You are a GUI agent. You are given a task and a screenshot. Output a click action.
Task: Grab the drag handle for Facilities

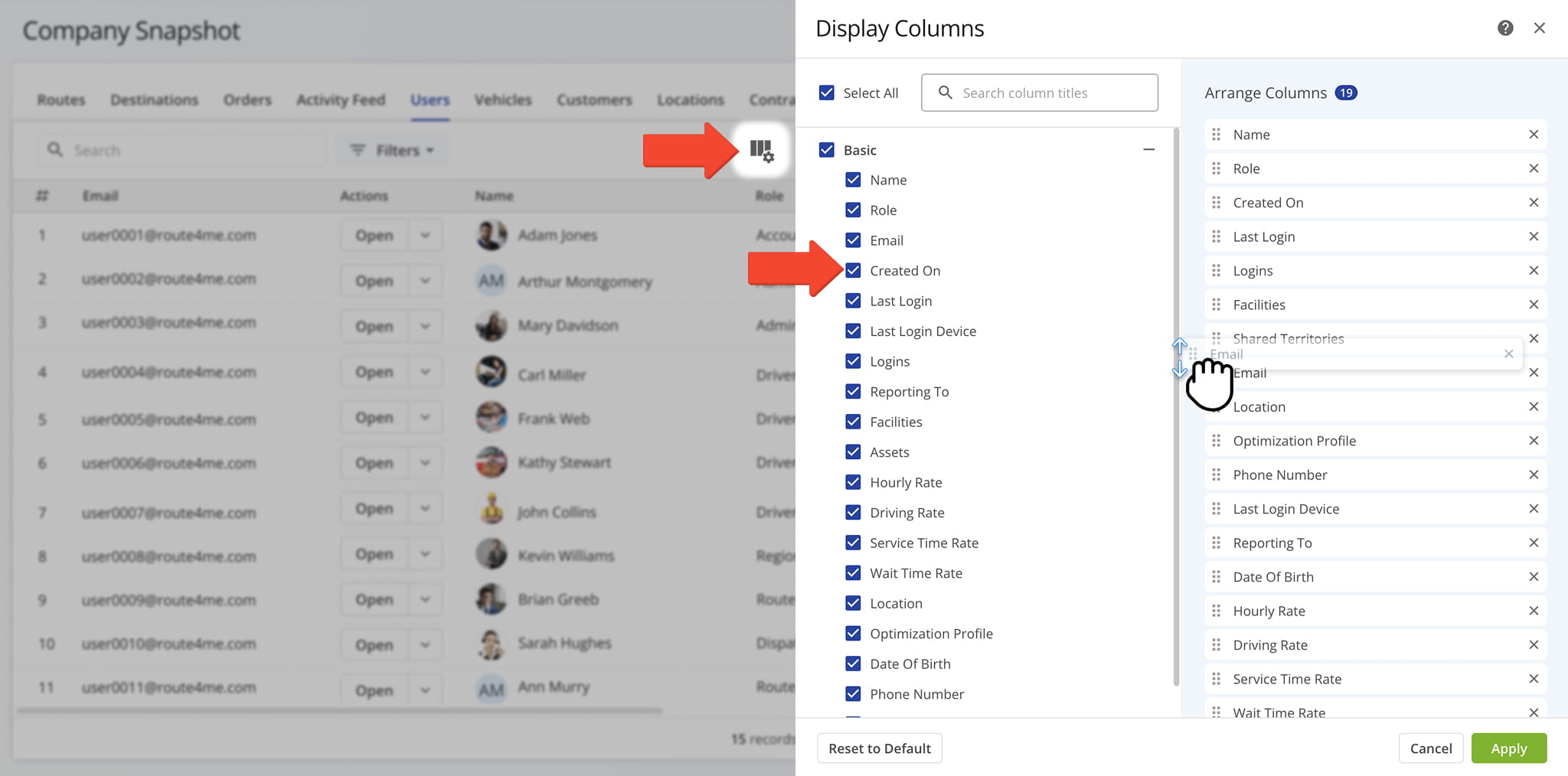tap(1217, 305)
